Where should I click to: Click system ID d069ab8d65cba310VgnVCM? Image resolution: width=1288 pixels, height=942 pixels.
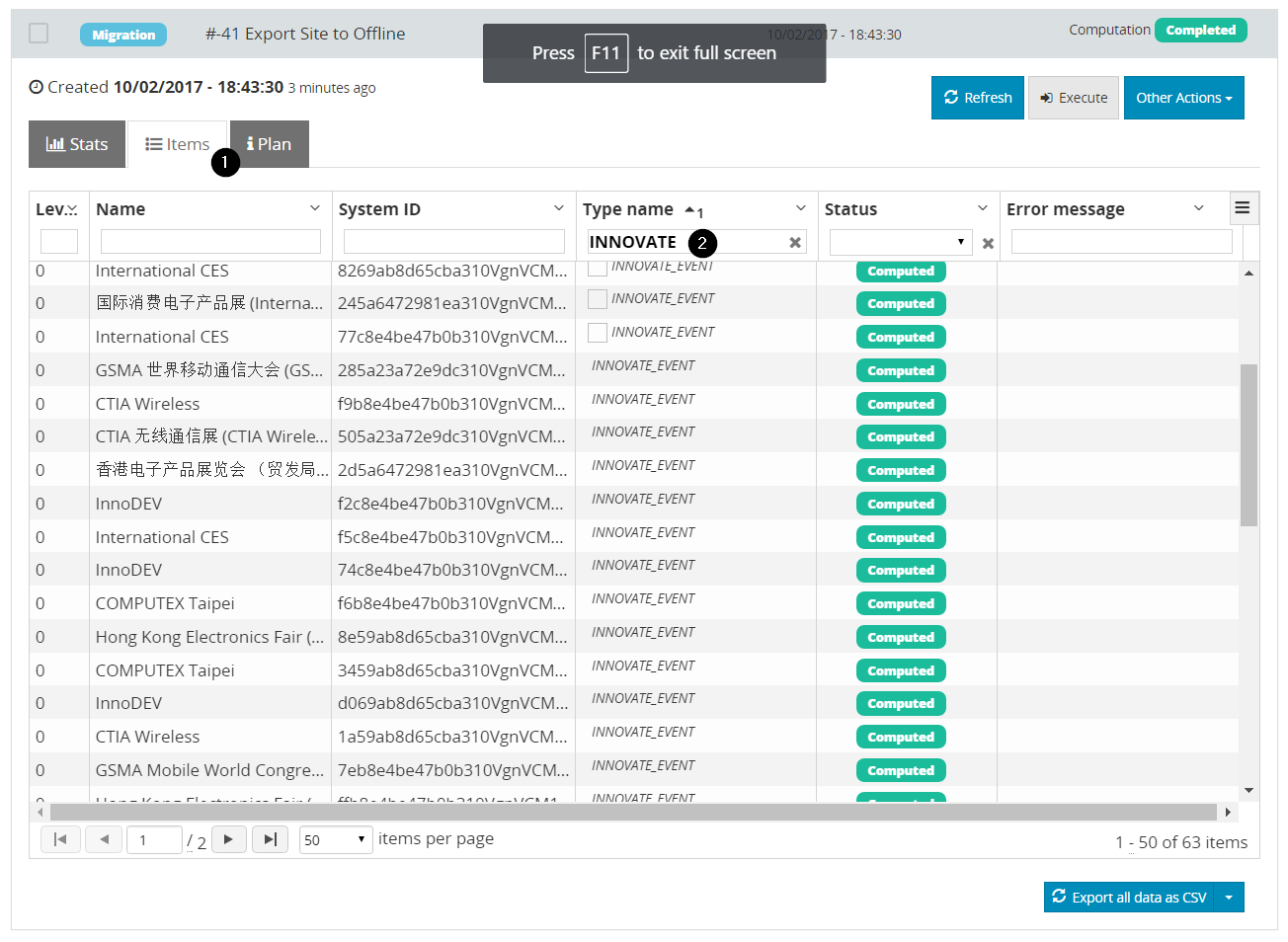(453, 703)
